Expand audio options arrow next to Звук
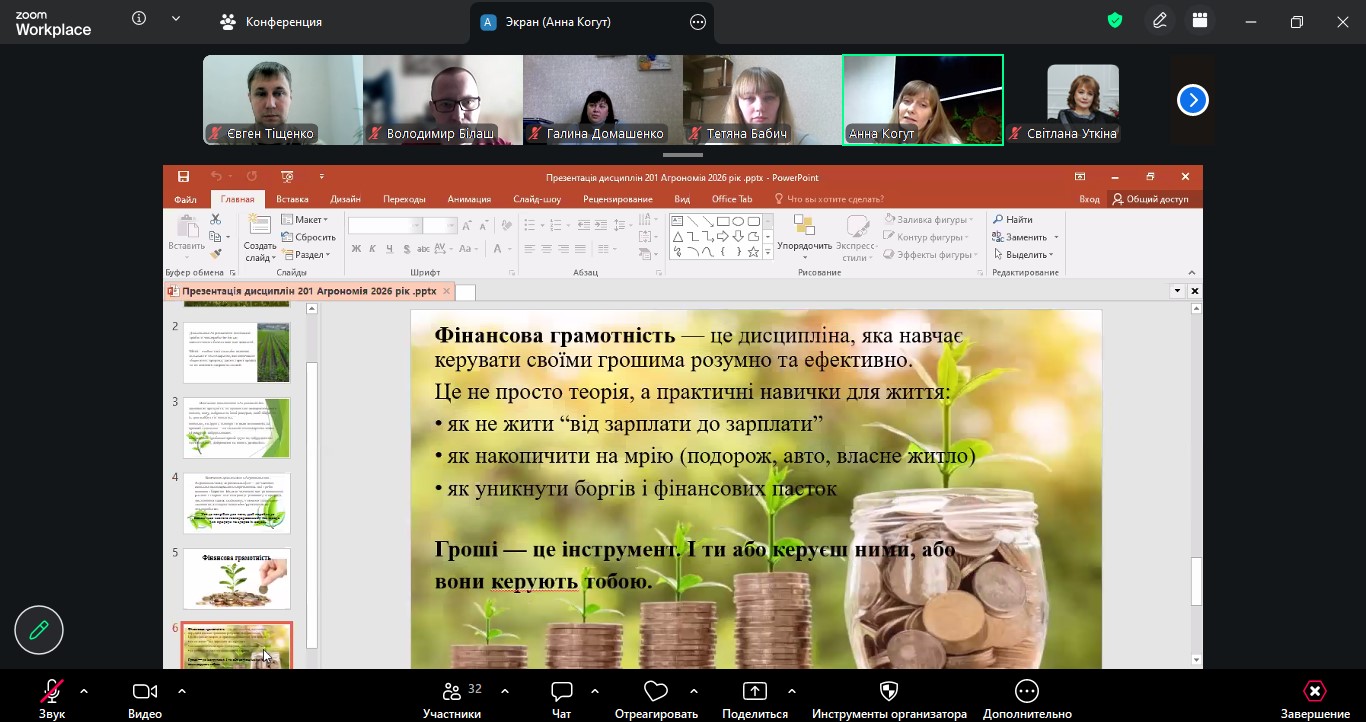Viewport: 1366px width, 722px height. (x=84, y=691)
